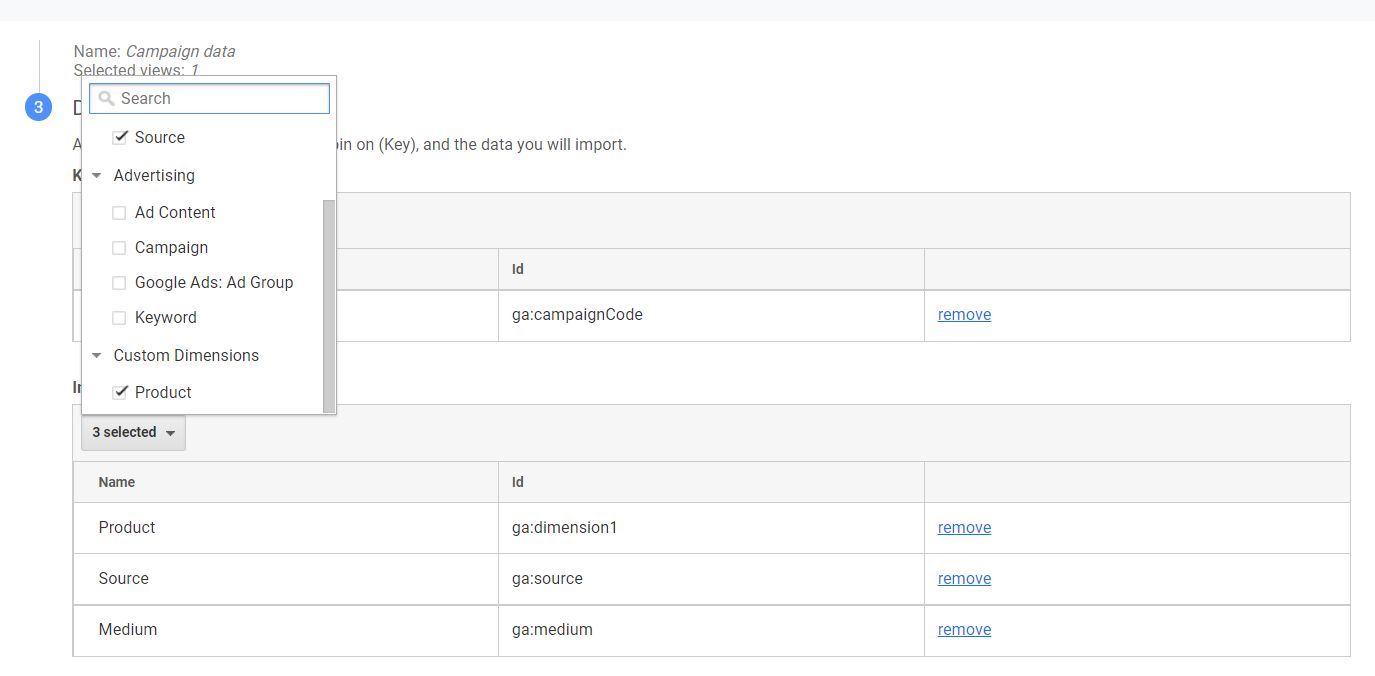The height and width of the screenshot is (676, 1375).
Task: Uncheck the Product checkbox
Action: [x=121, y=392]
